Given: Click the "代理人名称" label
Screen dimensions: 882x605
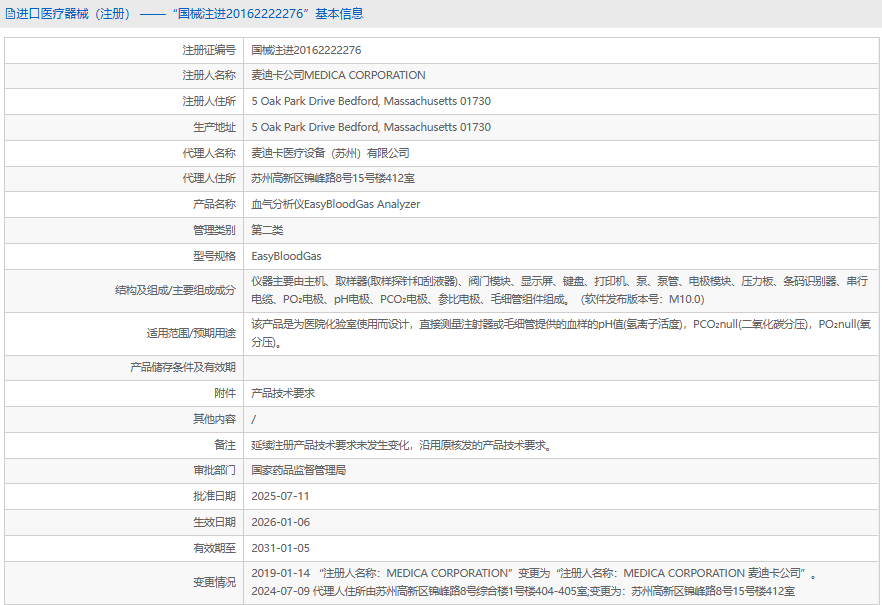Looking at the screenshot, I should click(209, 153).
